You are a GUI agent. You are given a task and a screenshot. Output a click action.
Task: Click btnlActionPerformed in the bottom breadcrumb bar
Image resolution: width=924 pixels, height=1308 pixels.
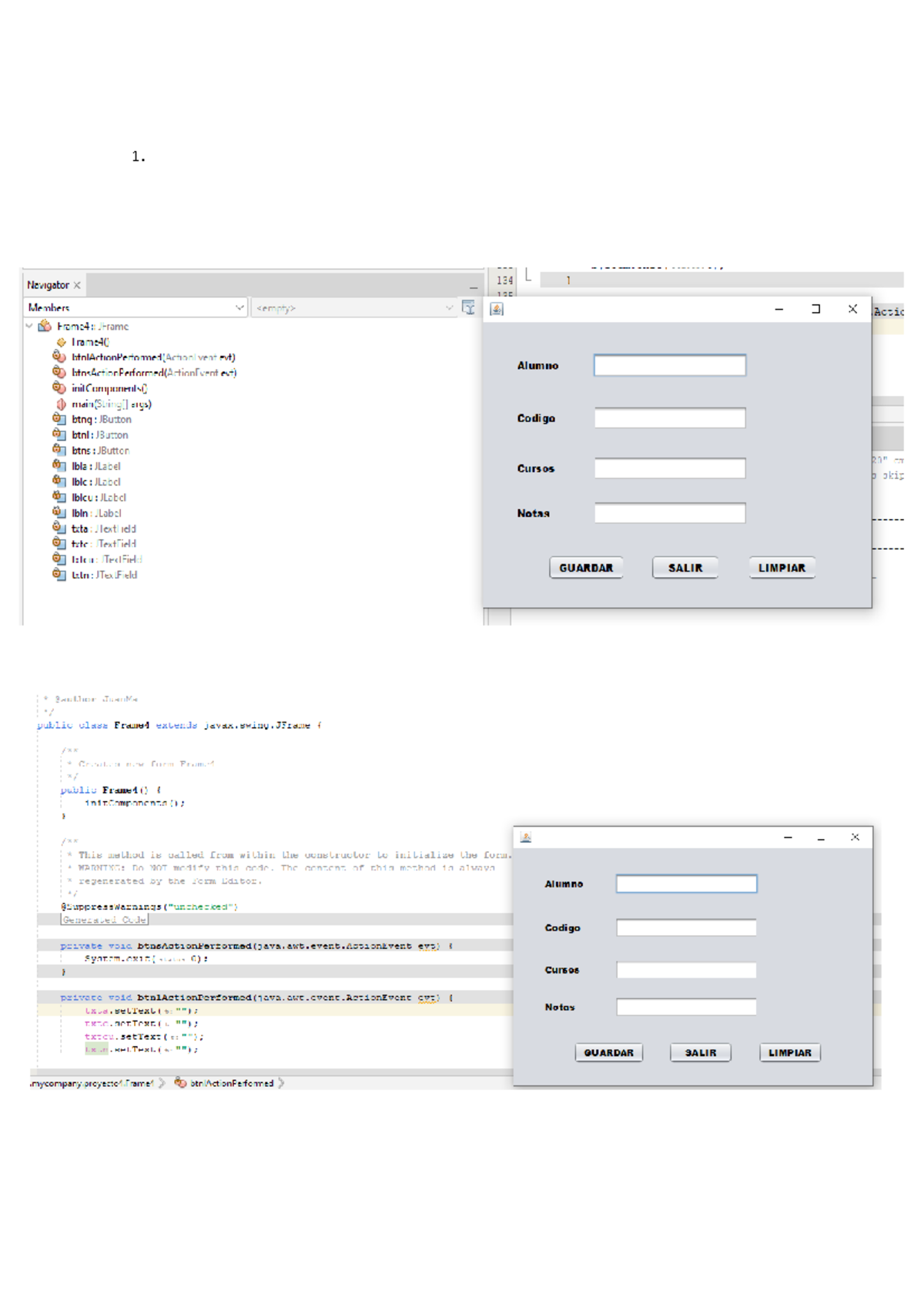pyautogui.click(x=231, y=1083)
